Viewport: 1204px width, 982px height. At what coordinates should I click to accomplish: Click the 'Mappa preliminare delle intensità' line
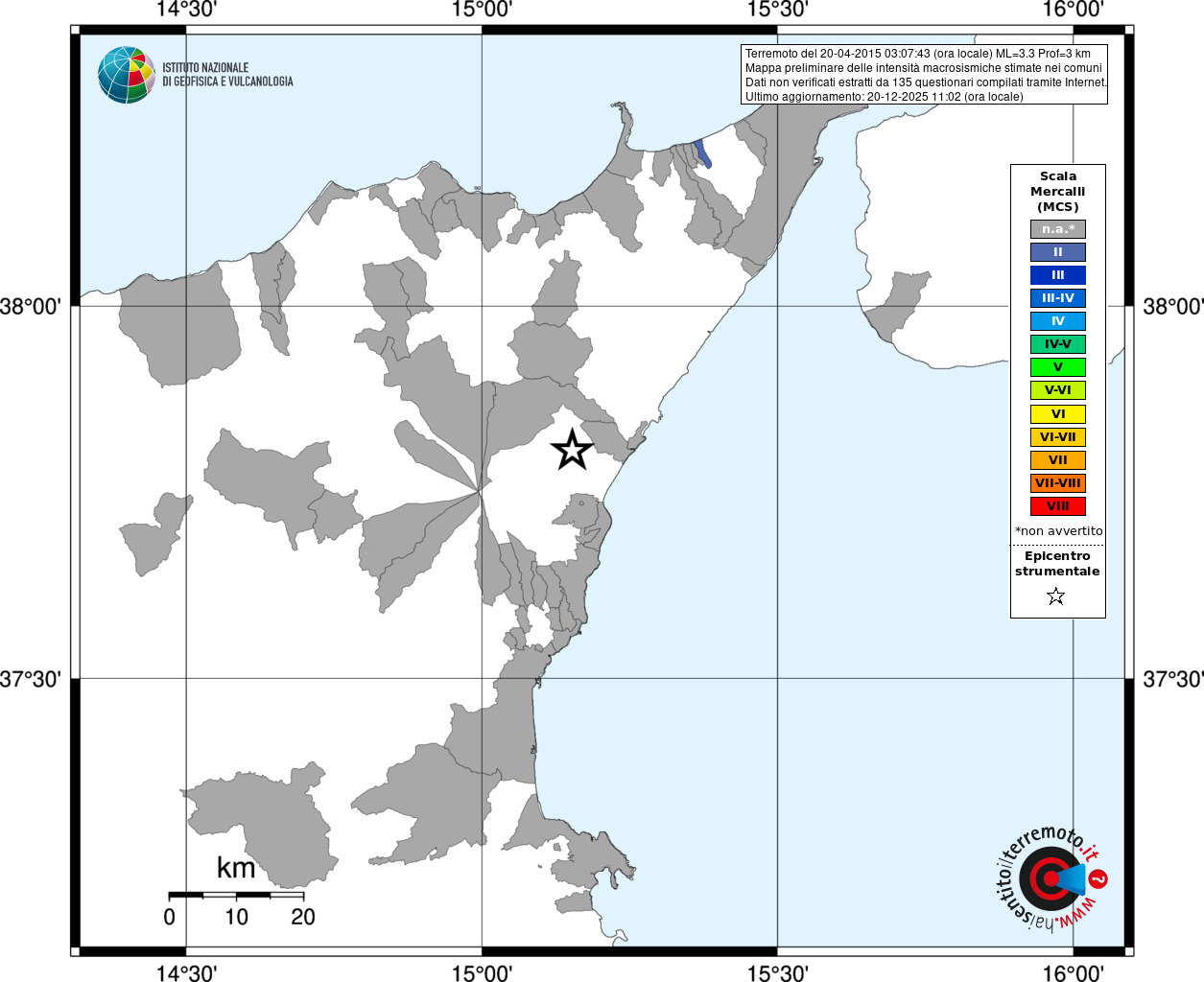[x=924, y=68]
